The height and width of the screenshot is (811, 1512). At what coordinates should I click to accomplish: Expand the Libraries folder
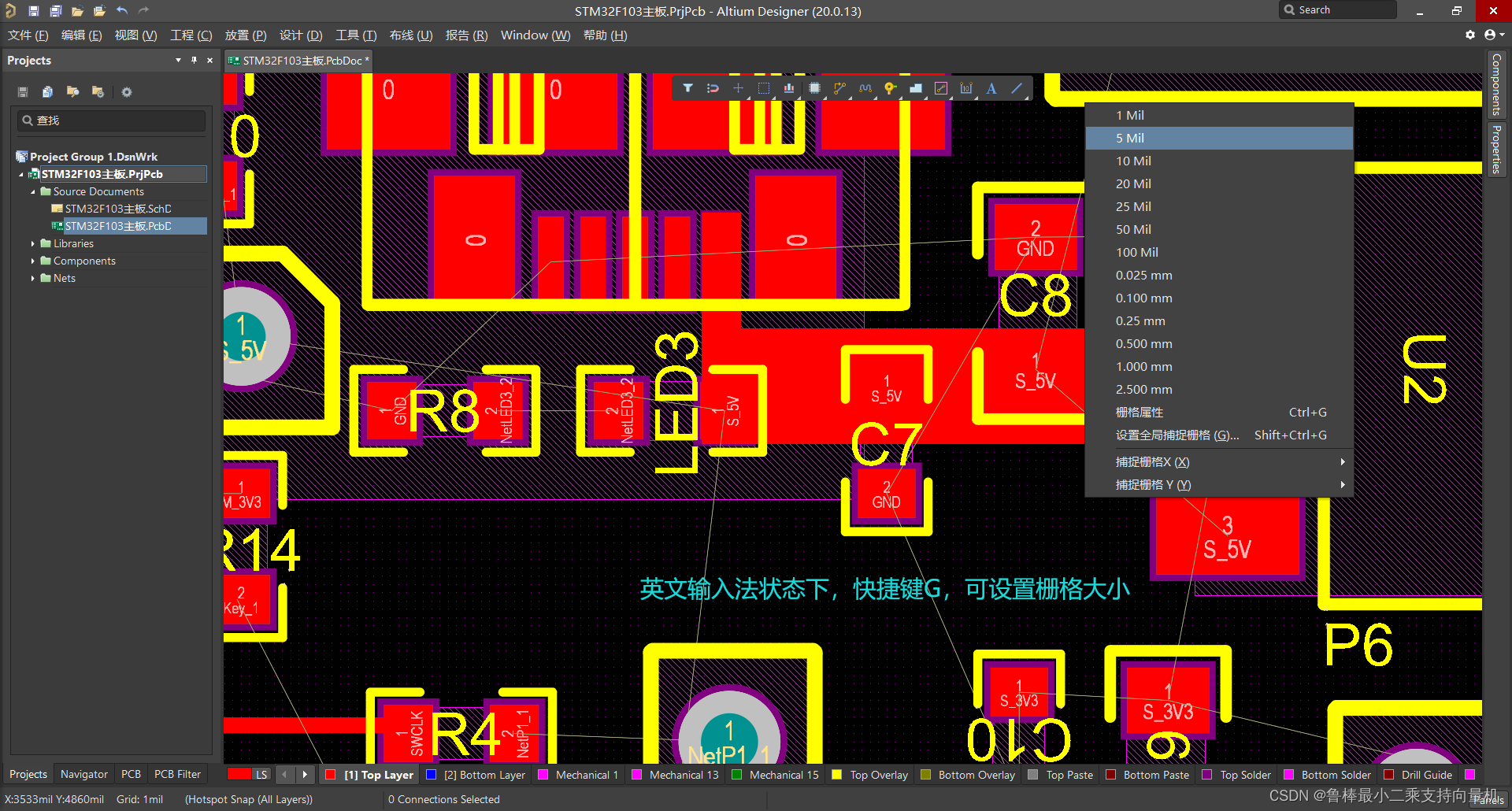click(x=32, y=243)
